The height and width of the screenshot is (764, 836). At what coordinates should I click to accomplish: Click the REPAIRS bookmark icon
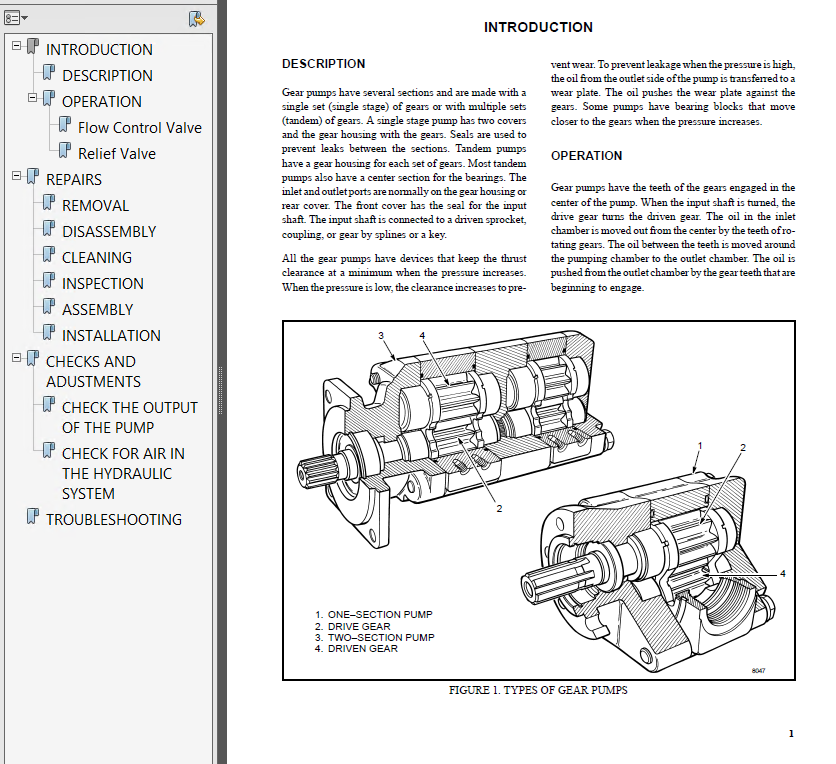[x=33, y=176]
